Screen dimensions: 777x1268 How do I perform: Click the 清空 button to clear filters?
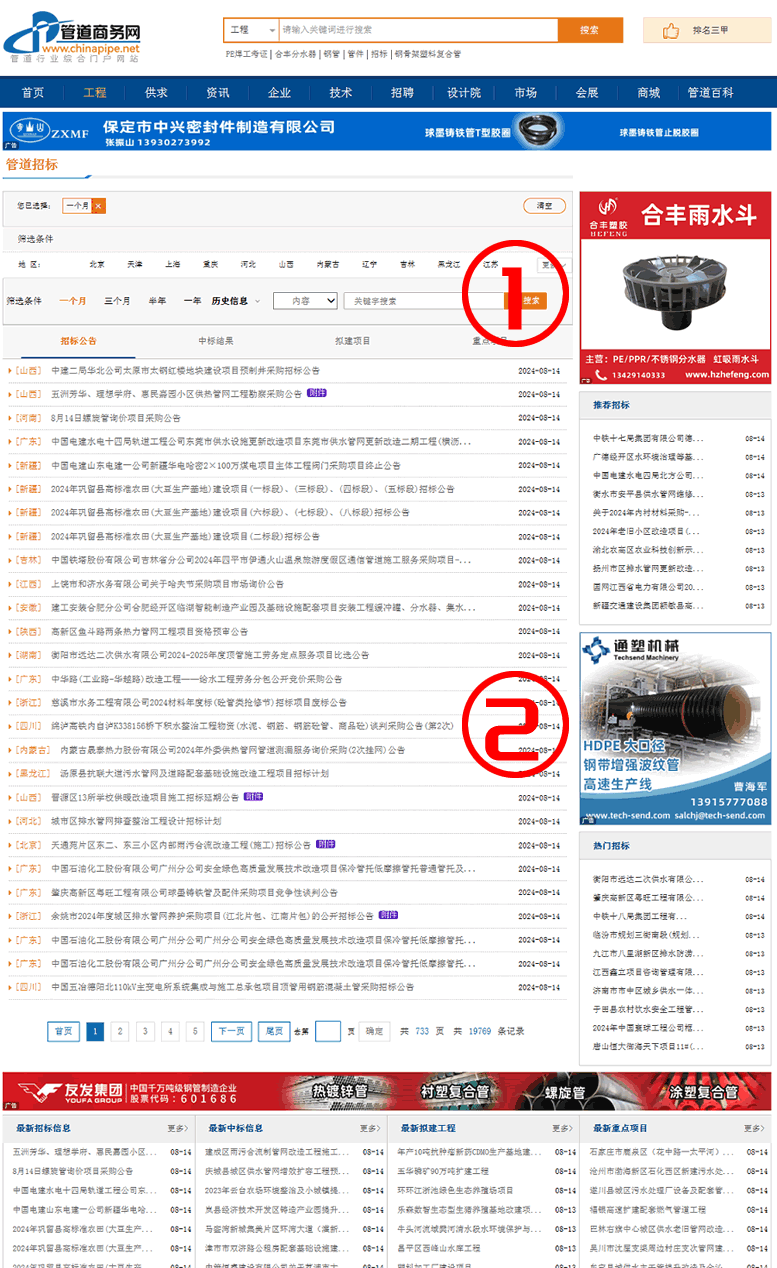545,206
